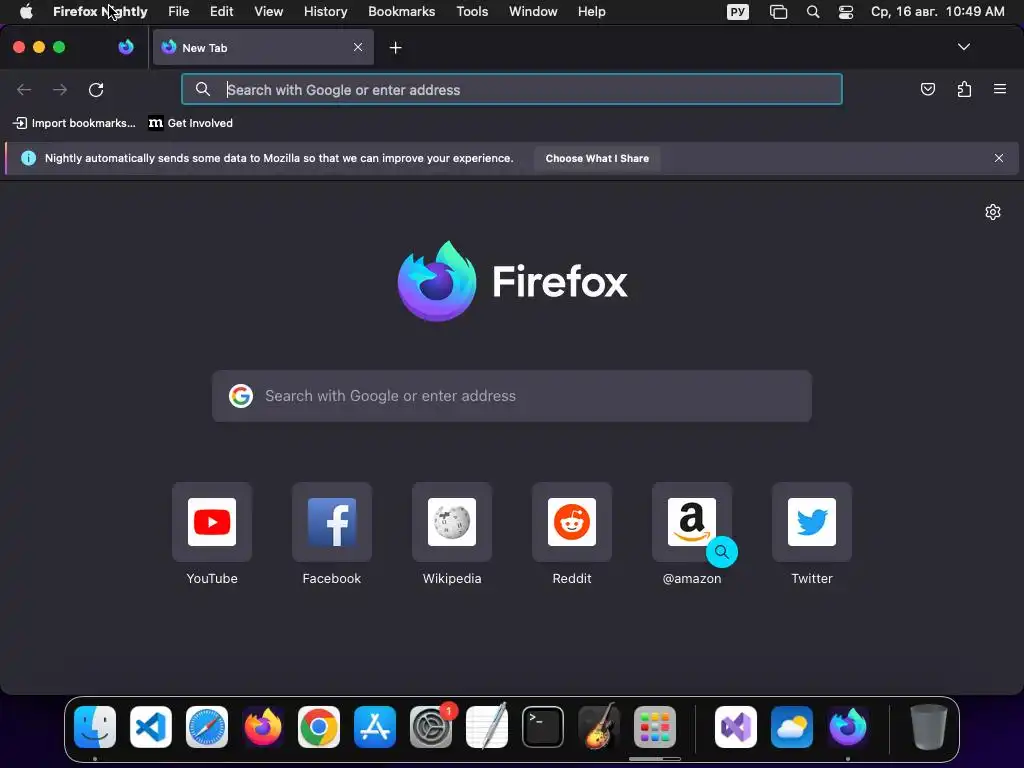This screenshot has width=1024, height=768.
Task: Open App Store from the Dock
Action: point(375,727)
